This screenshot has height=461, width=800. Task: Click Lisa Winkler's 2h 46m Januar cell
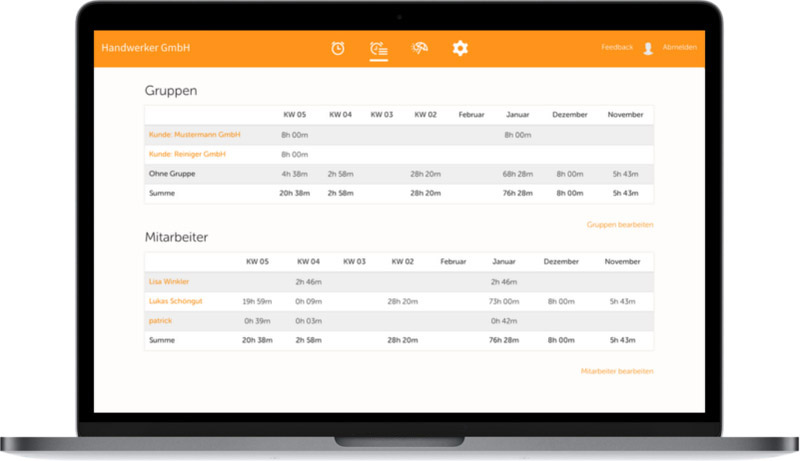click(x=504, y=281)
